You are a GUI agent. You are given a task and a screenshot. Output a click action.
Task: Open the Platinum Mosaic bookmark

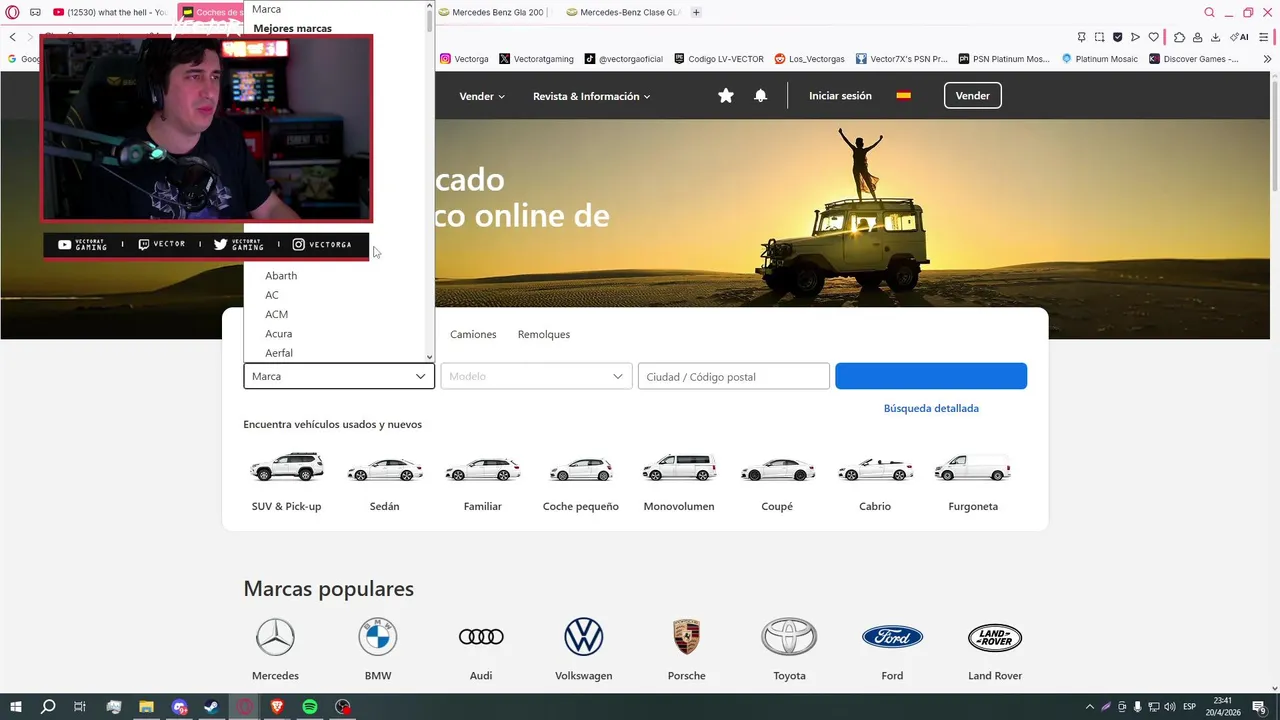tap(1099, 59)
